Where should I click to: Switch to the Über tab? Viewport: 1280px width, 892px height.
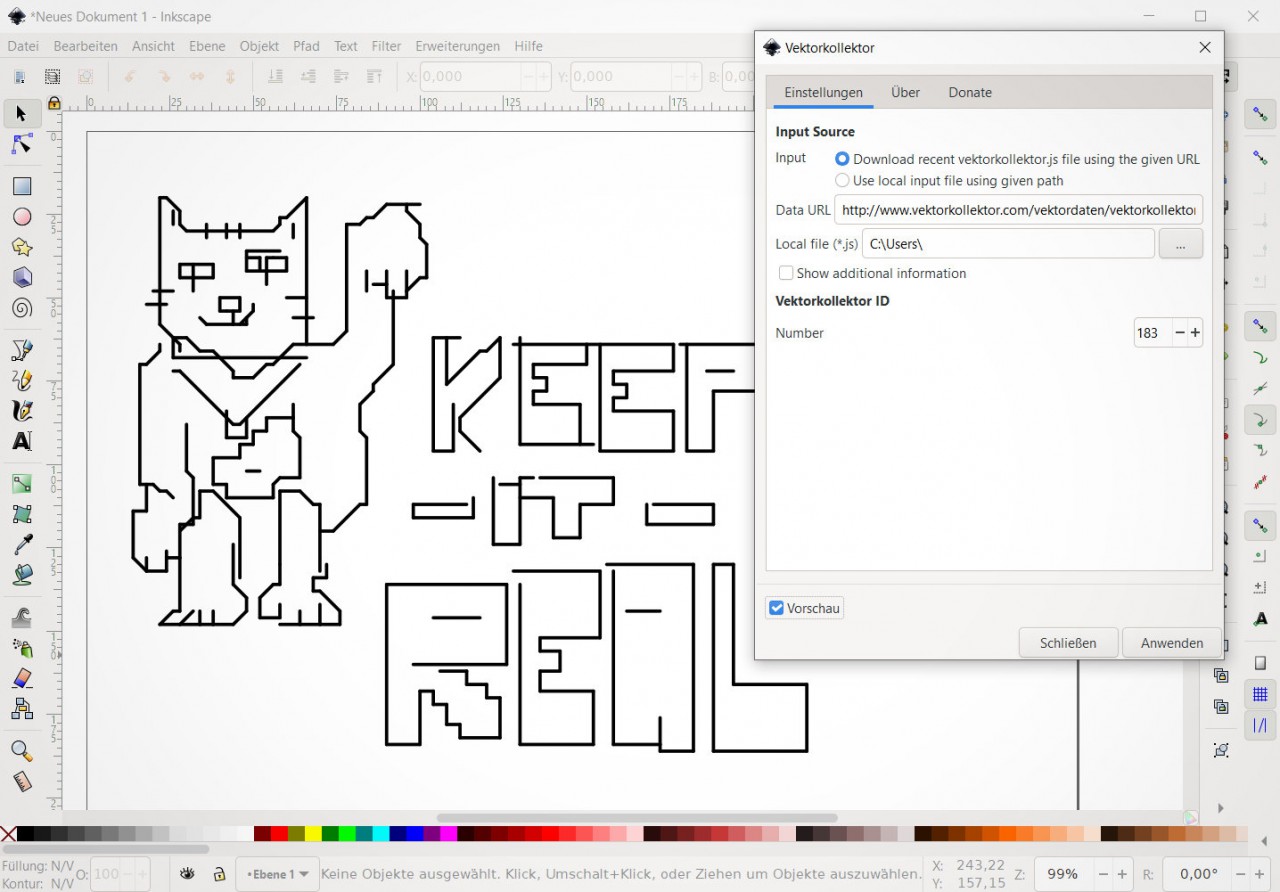click(x=905, y=92)
